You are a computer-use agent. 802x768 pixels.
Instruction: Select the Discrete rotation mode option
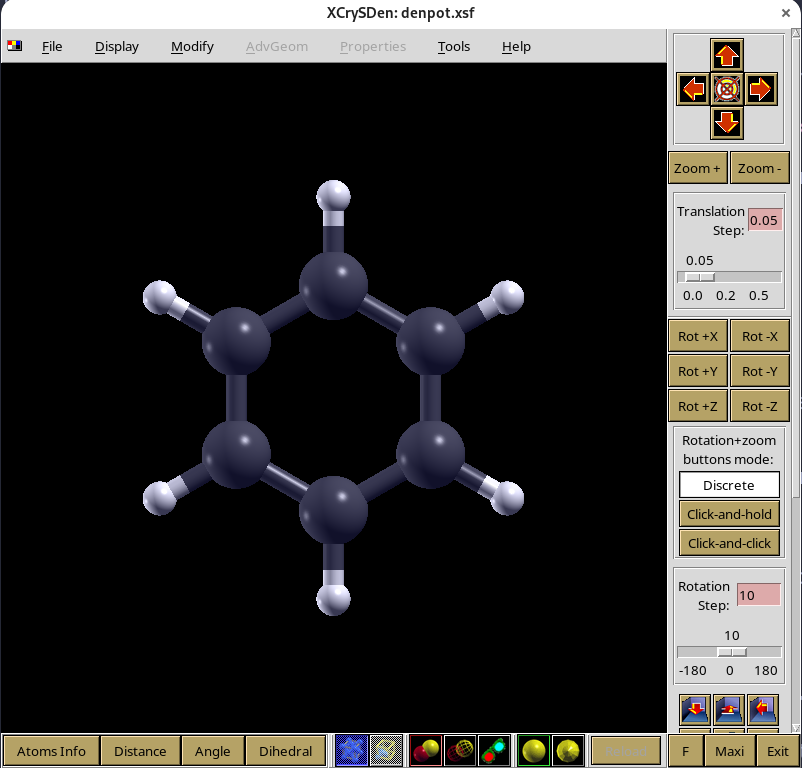729,485
